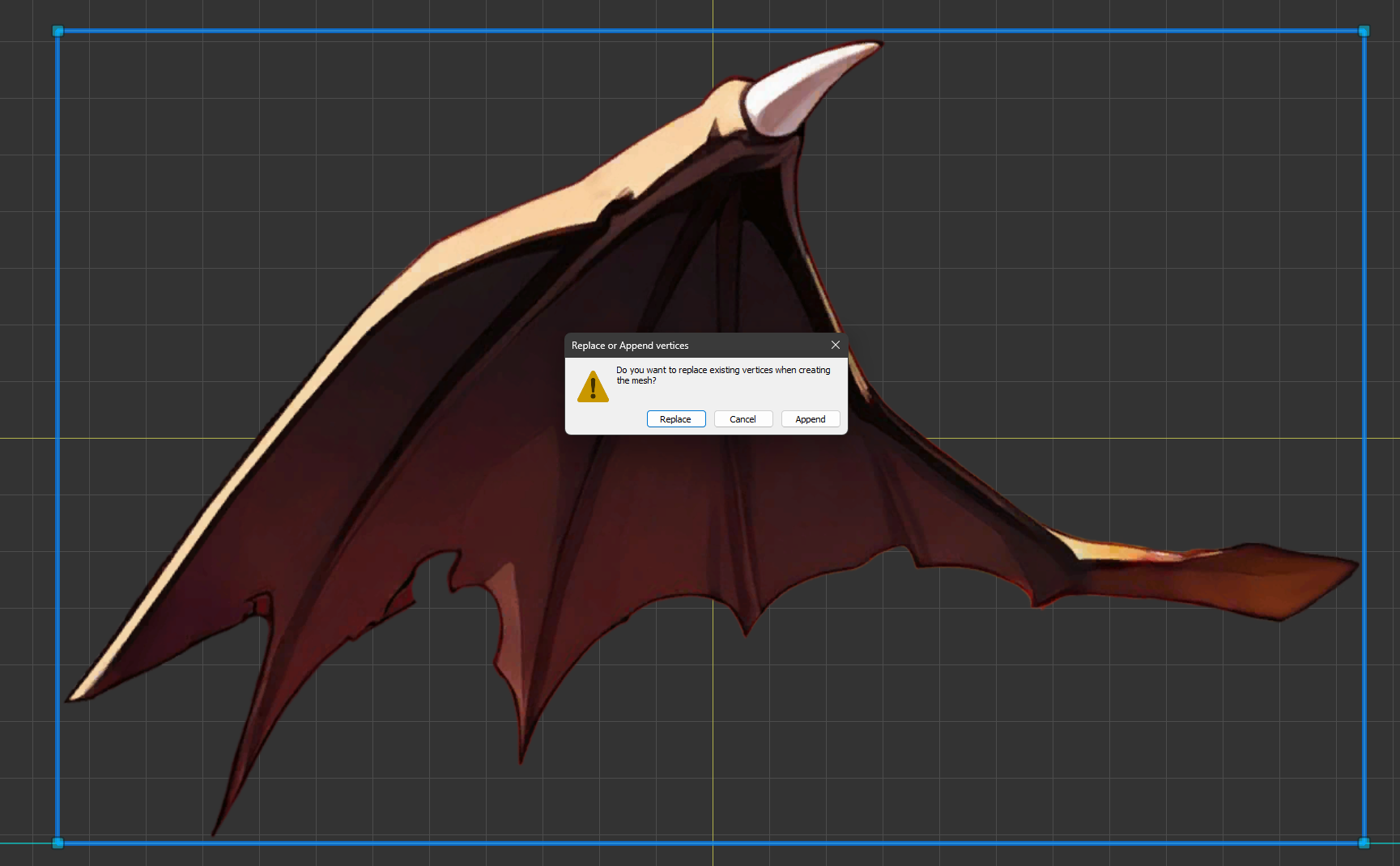Select the bottom-left bounding box handle
The width and height of the screenshot is (1400, 866).
(x=57, y=843)
